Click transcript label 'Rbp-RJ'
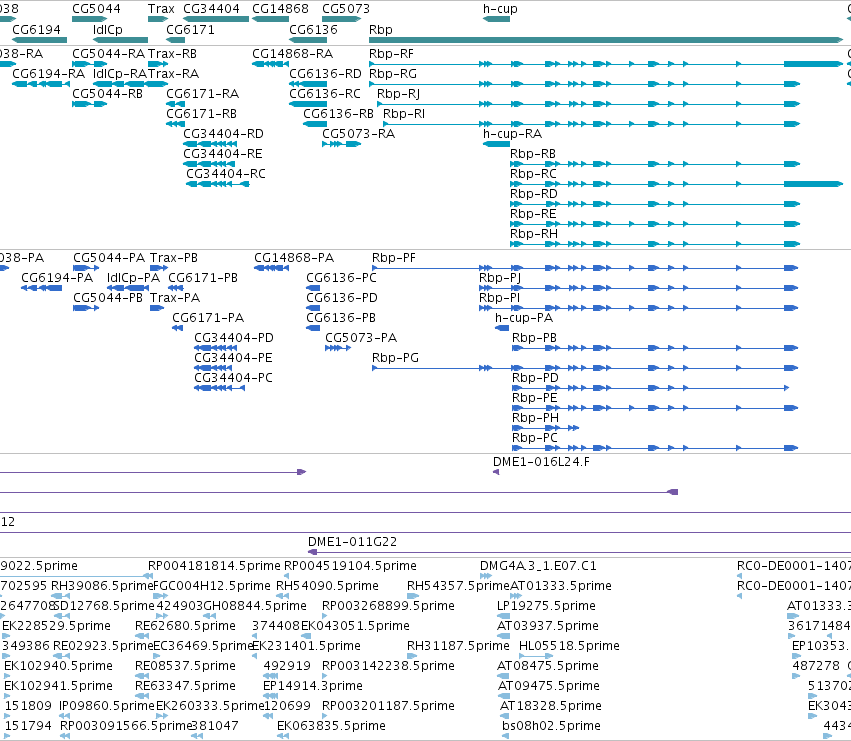 coord(398,94)
